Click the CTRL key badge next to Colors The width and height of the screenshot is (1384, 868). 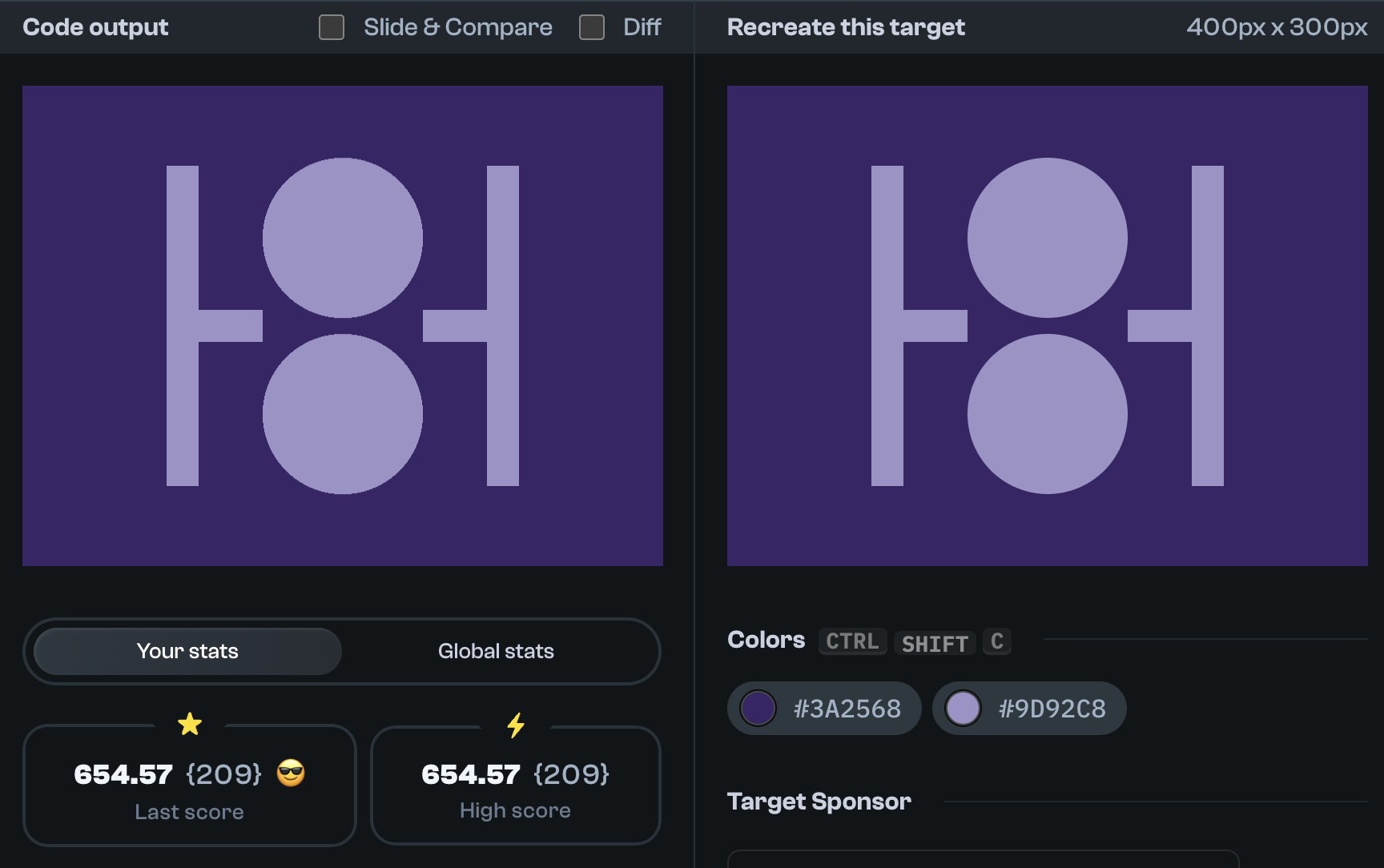coord(852,641)
